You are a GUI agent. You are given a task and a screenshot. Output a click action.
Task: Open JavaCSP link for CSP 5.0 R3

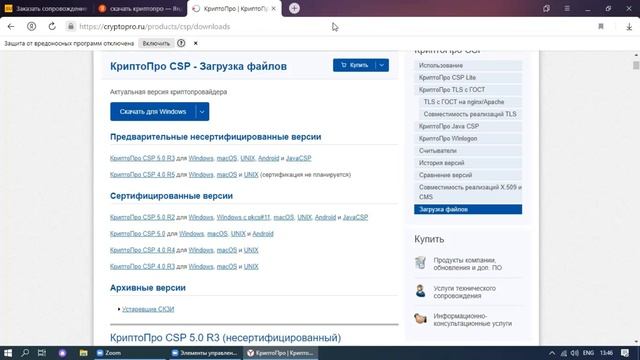(x=298, y=158)
